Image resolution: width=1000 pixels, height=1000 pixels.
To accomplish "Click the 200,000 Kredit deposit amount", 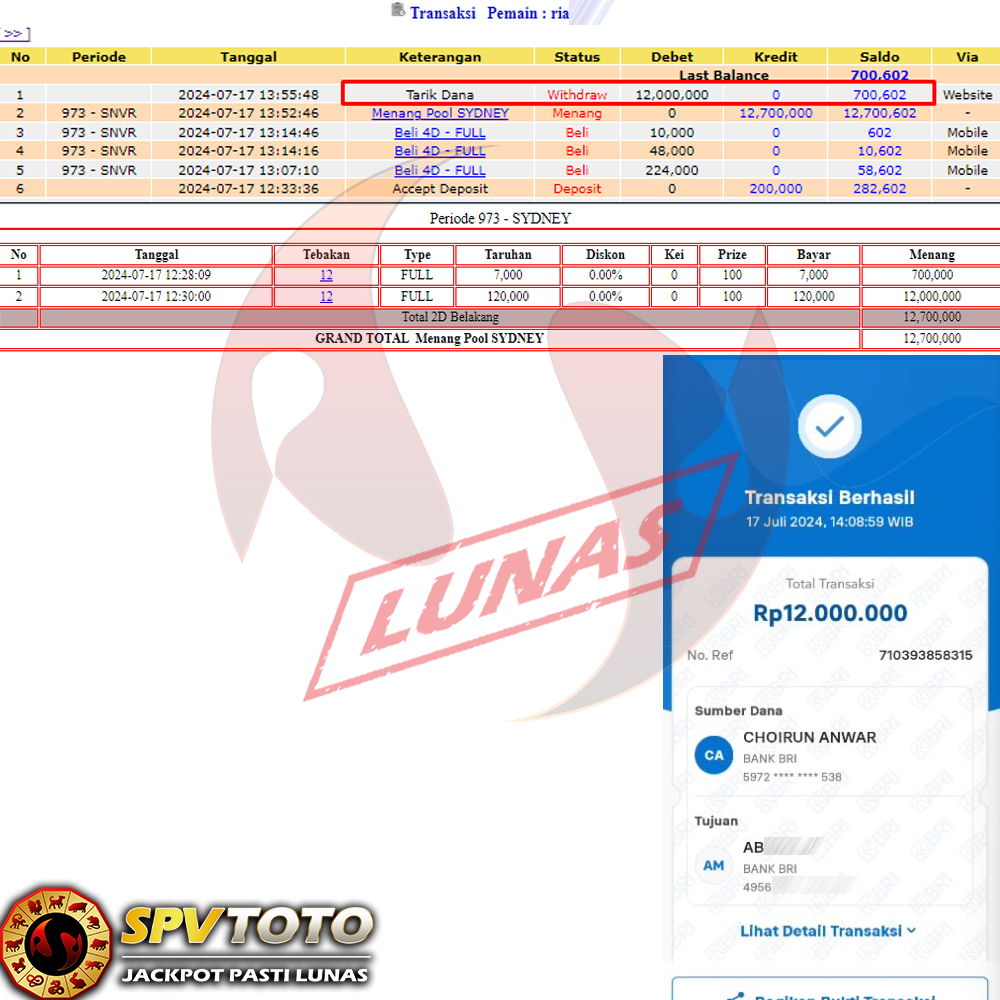I will (x=775, y=188).
